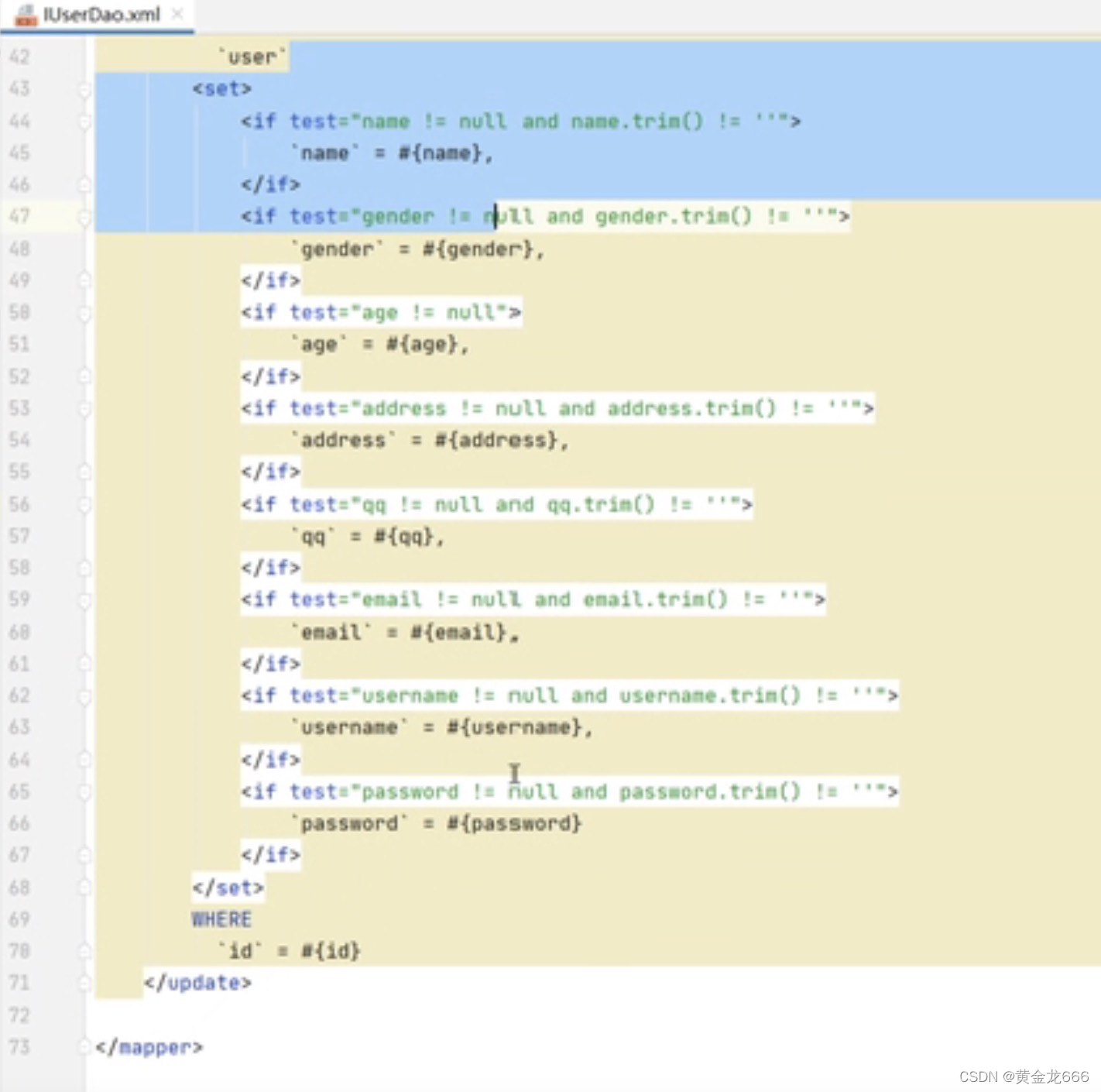Click the </update> fold marker on line 71
The width and height of the screenshot is (1101, 1092).
click(x=84, y=984)
